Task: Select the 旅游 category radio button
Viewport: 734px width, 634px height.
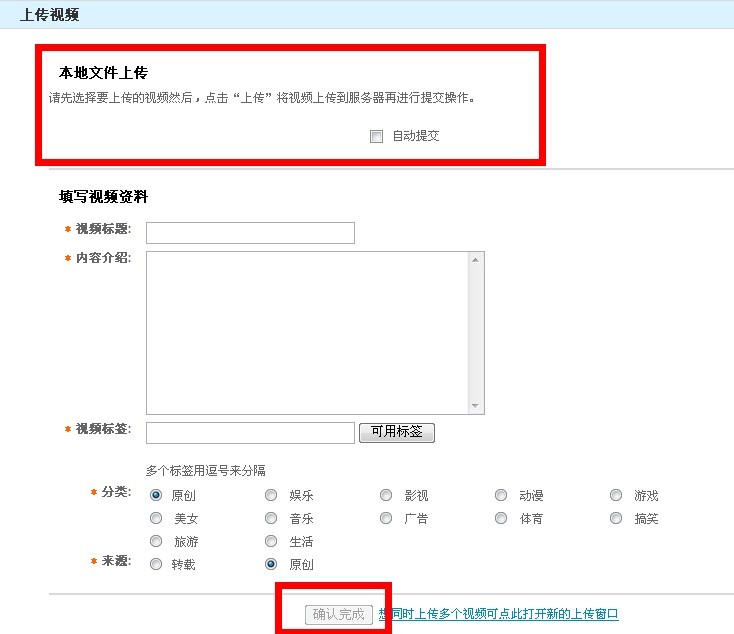Action: coord(156,541)
